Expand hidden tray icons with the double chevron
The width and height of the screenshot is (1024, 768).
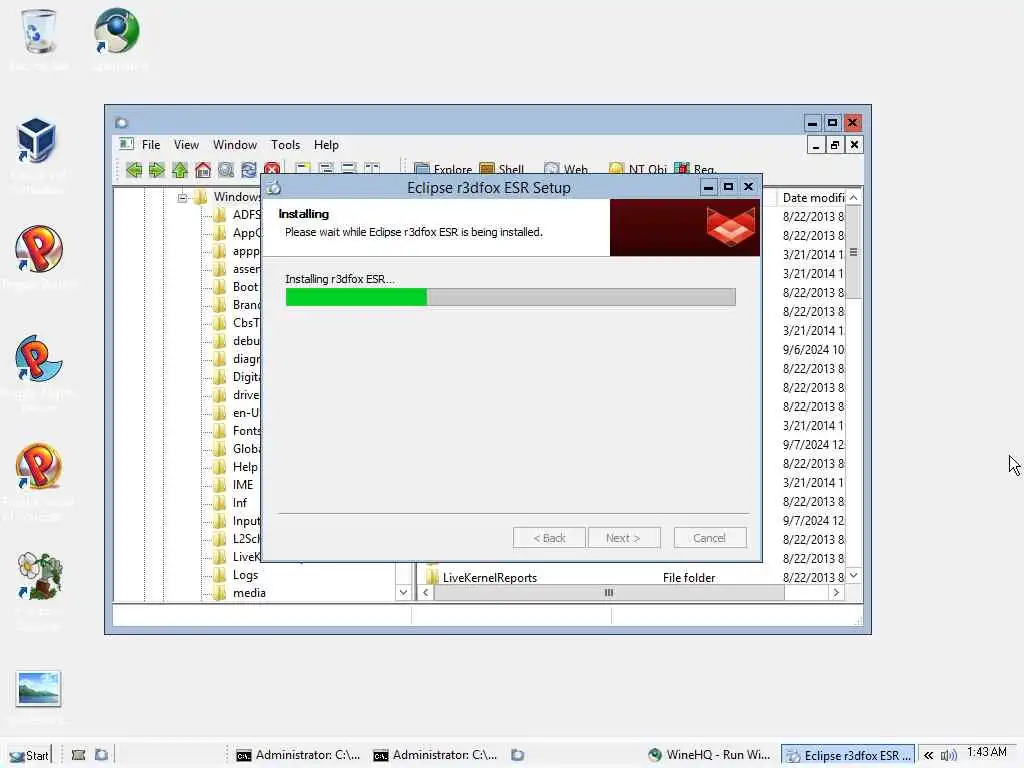(928, 756)
